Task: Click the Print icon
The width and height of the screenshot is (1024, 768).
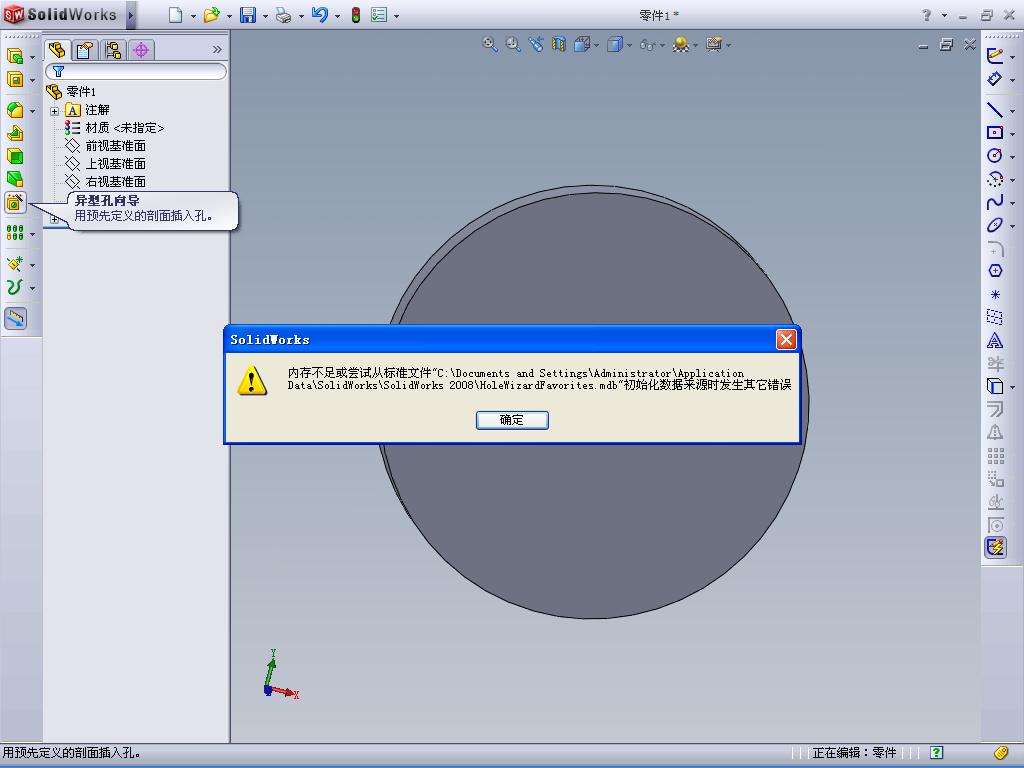Action: coord(283,15)
